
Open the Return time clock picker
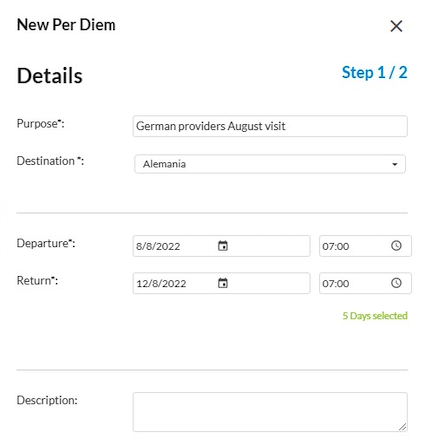396,283
